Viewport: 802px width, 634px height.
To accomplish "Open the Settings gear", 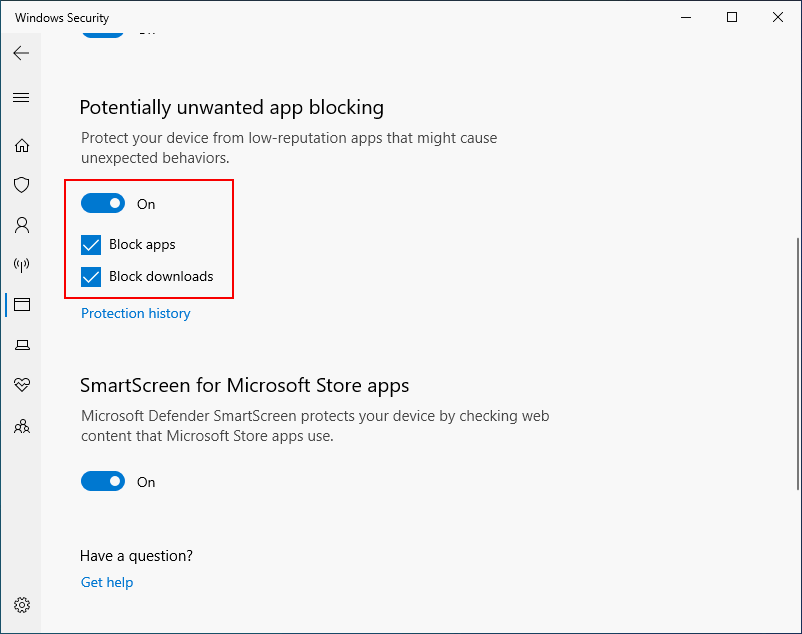I will [x=21, y=605].
